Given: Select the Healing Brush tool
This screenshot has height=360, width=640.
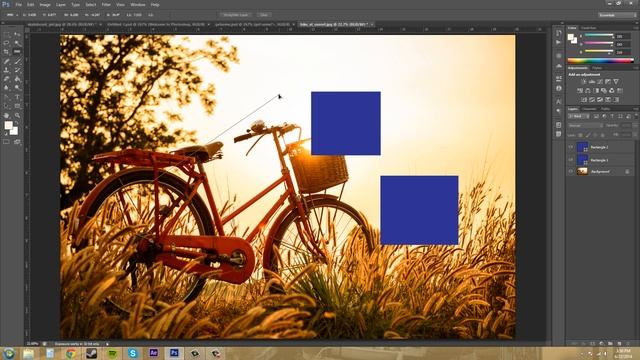Looking at the screenshot, I should (x=7, y=61).
